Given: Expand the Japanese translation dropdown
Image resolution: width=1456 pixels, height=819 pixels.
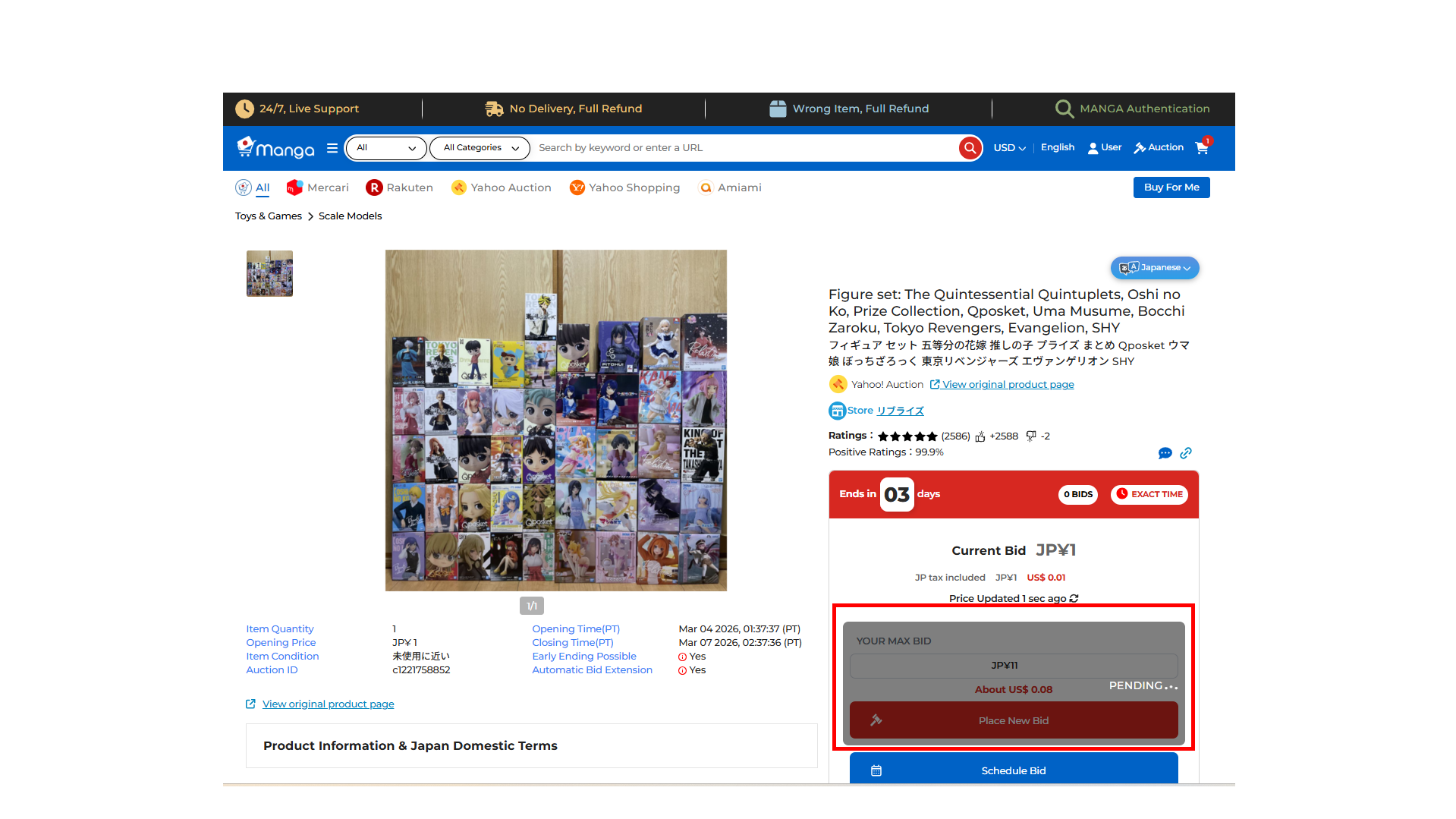Looking at the screenshot, I should click(x=1154, y=268).
